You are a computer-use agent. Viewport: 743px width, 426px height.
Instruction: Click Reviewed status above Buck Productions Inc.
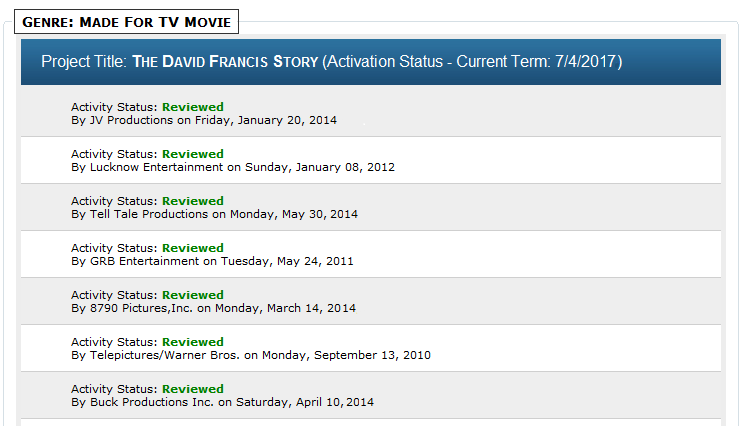coord(193,389)
